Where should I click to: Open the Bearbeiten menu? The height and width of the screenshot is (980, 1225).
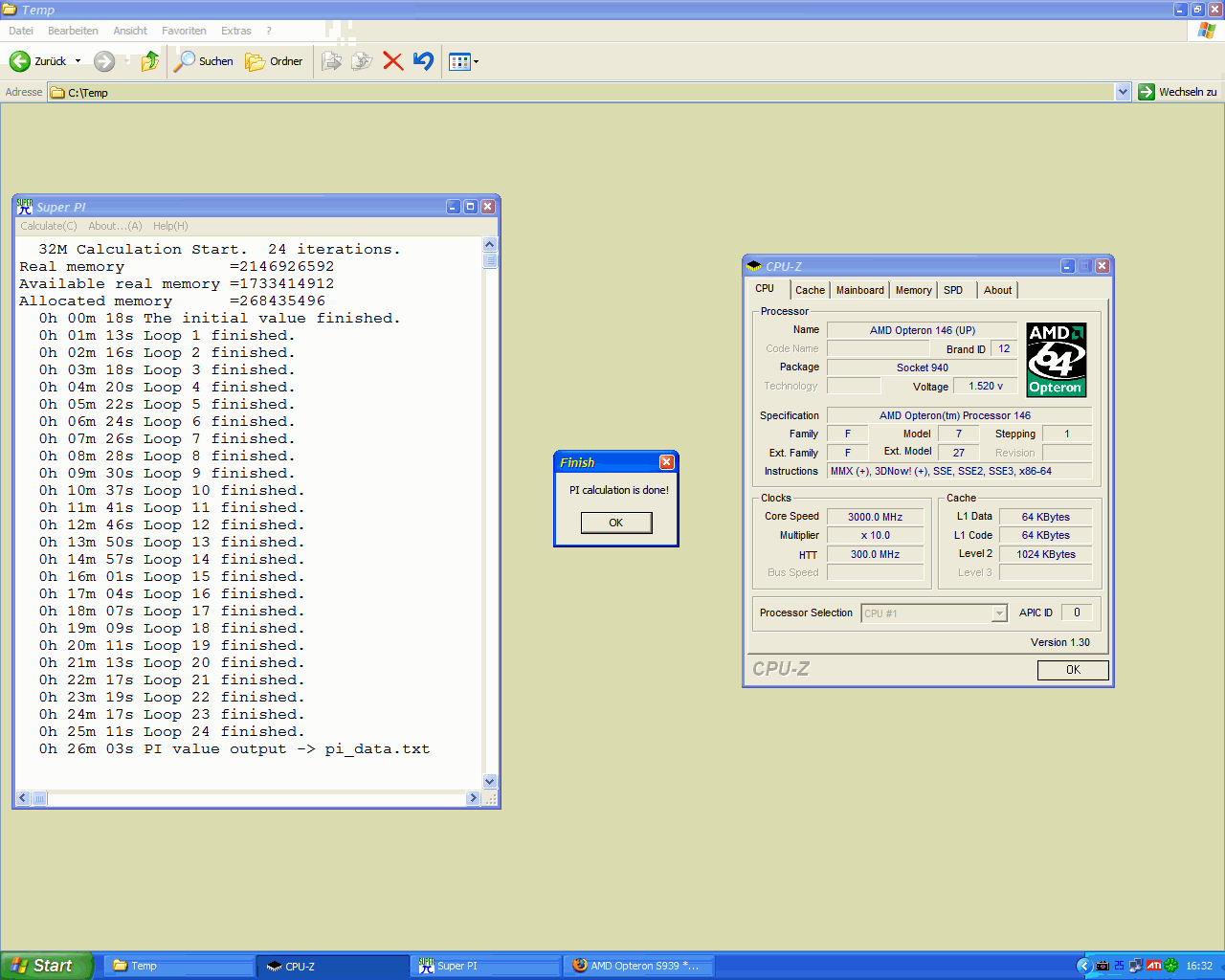[x=73, y=31]
